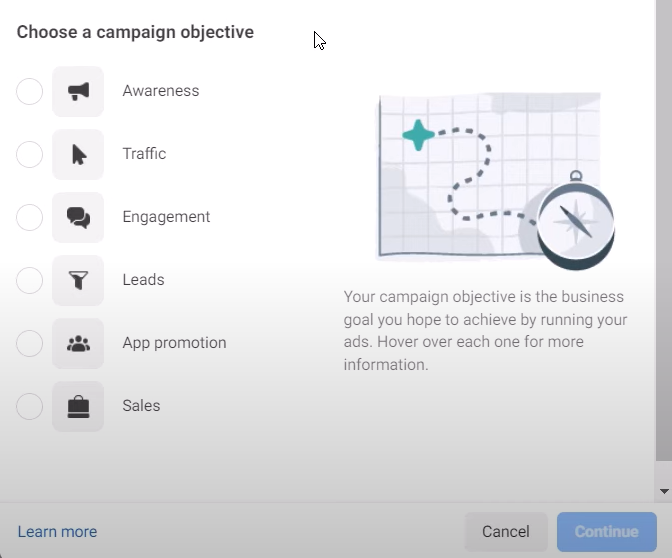Select the Awareness radio button

point(30,91)
